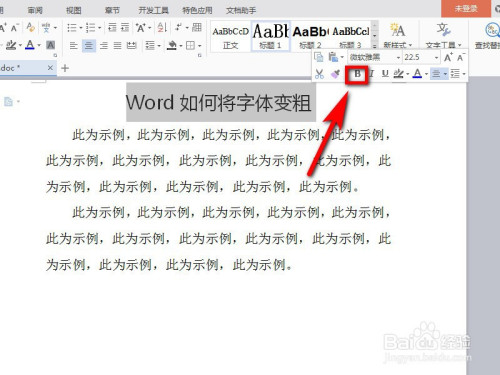Insert a bulleted list from ribbon
This screenshot has height=375, width=500.
point(72,27)
